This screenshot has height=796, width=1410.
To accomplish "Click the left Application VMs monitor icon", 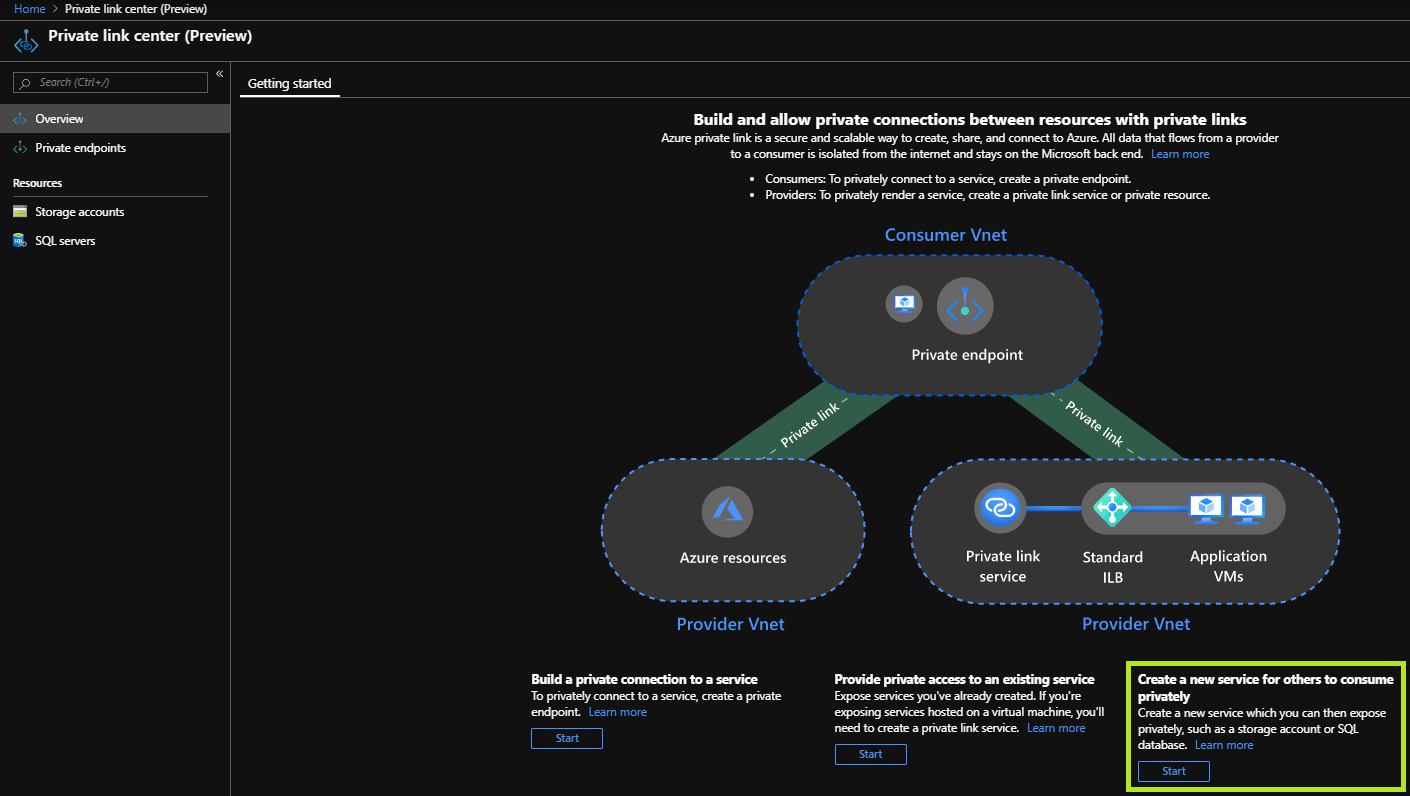I will pos(1206,508).
